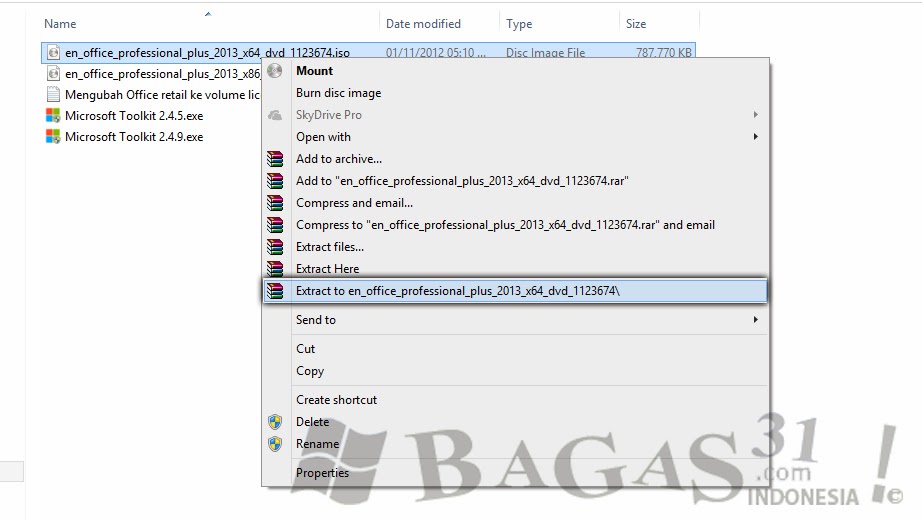Click the disc icon beside Mount
This screenshot has height=520, width=922.
[275, 71]
